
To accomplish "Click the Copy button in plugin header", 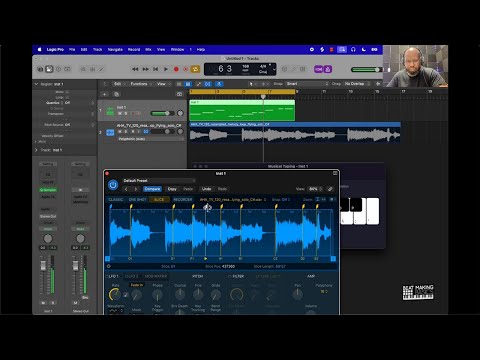I will (172, 189).
